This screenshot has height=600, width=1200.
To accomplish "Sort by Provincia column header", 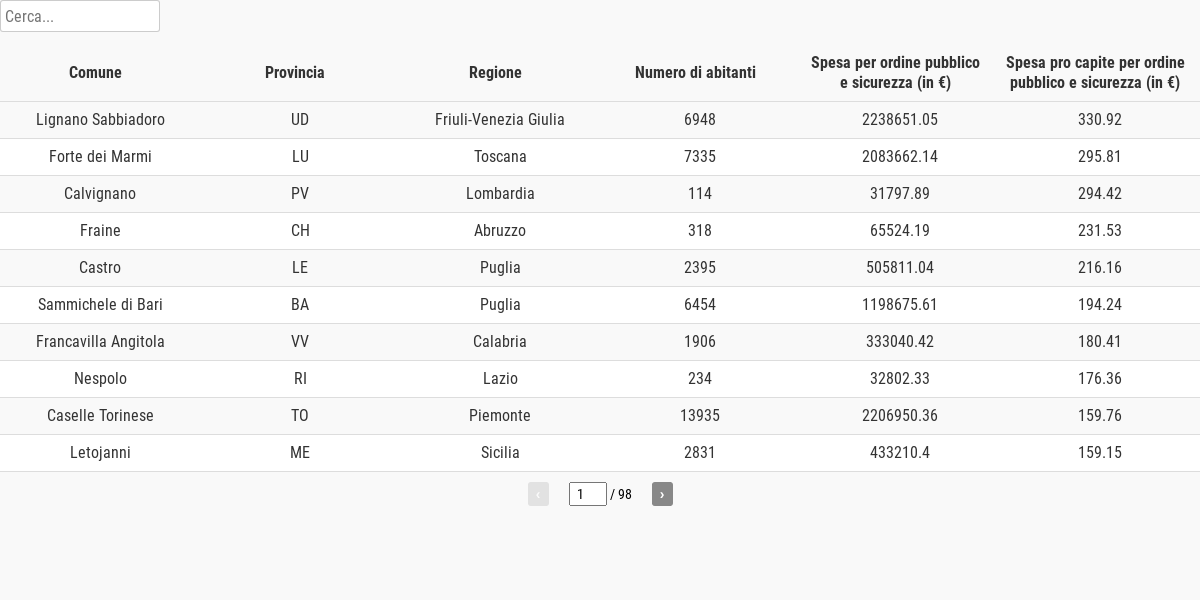I will click(x=295, y=72).
